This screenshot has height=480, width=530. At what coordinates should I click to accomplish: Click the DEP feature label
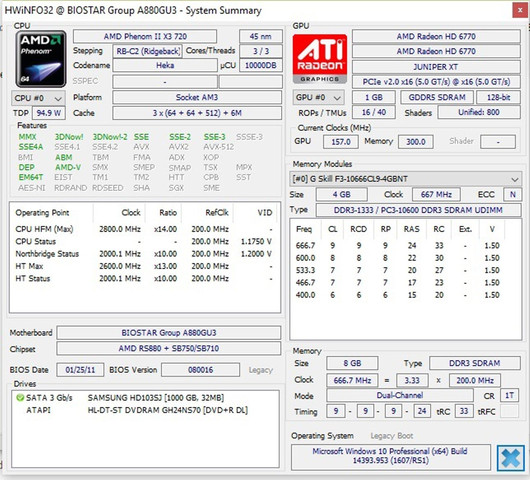pos(26,167)
